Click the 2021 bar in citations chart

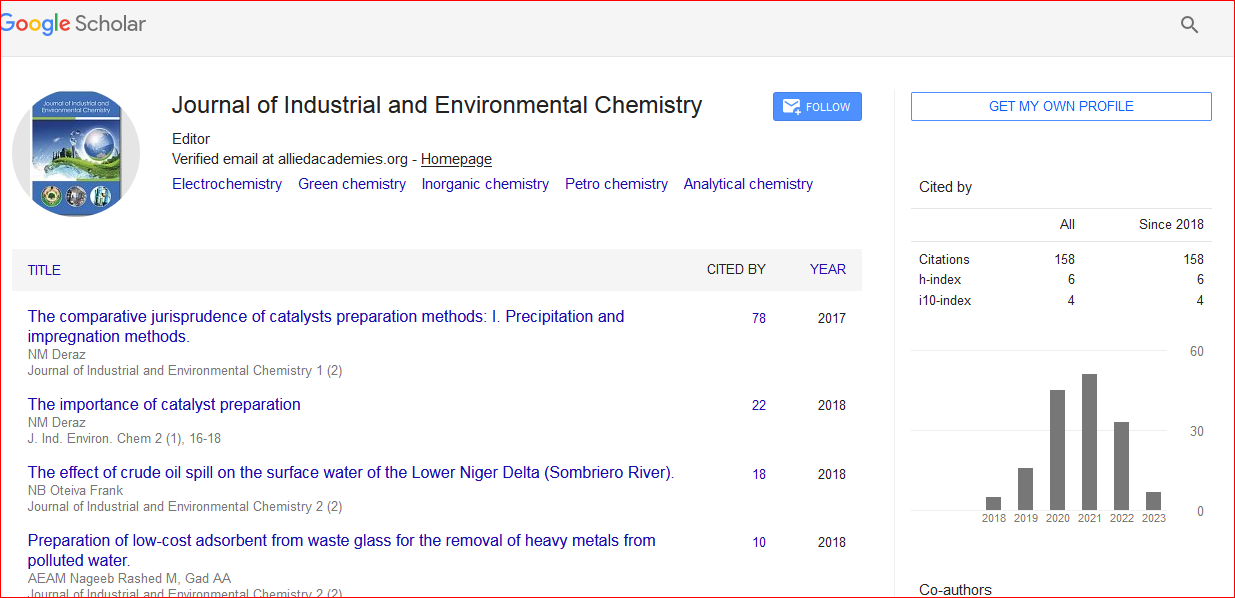(x=1089, y=441)
